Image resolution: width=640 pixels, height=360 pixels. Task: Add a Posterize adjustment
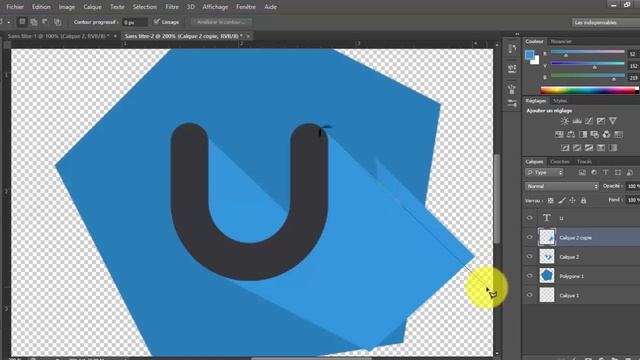click(x=577, y=148)
